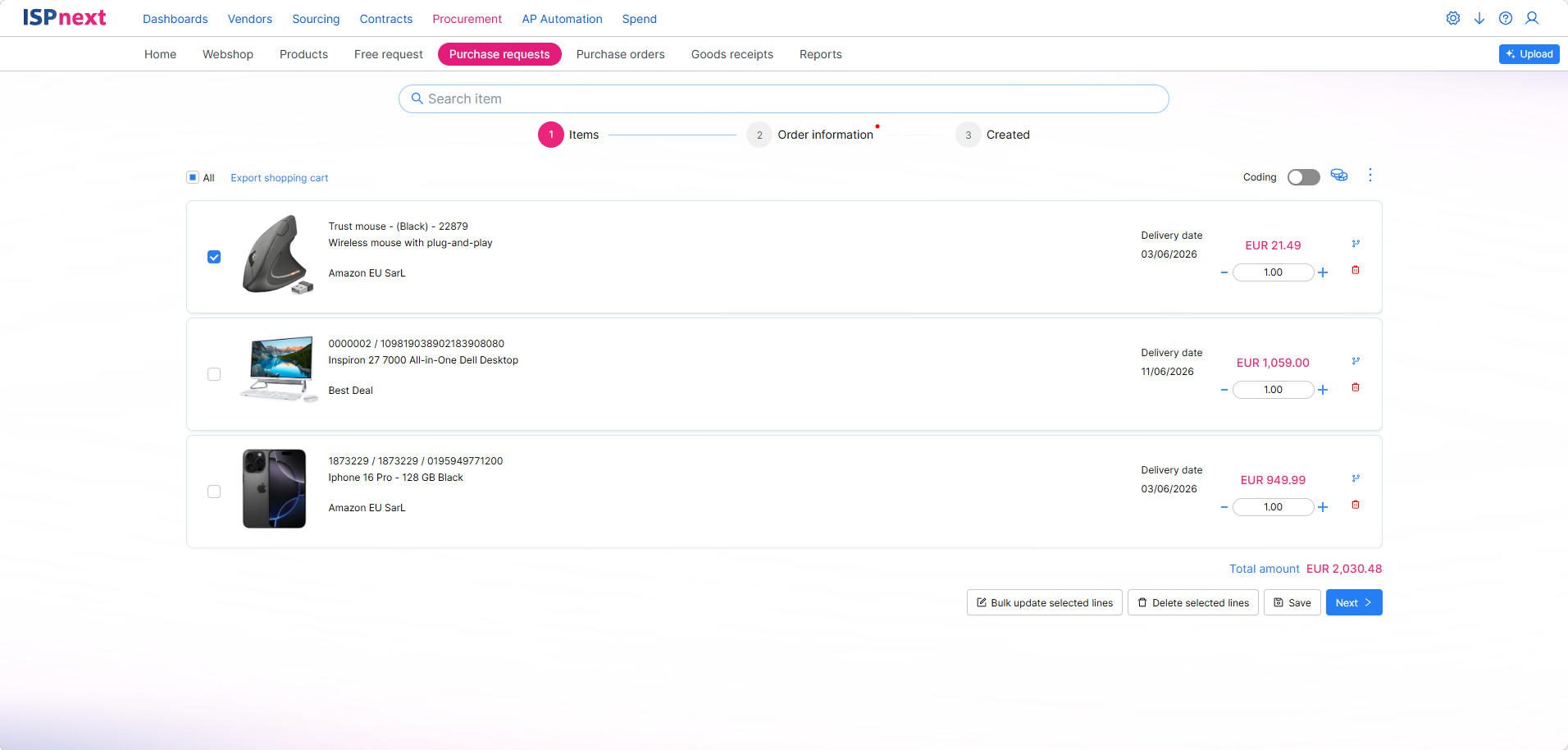Viewport: 1568px width, 750px height.
Task: Open the Vendors menu
Action: [250, 19]
